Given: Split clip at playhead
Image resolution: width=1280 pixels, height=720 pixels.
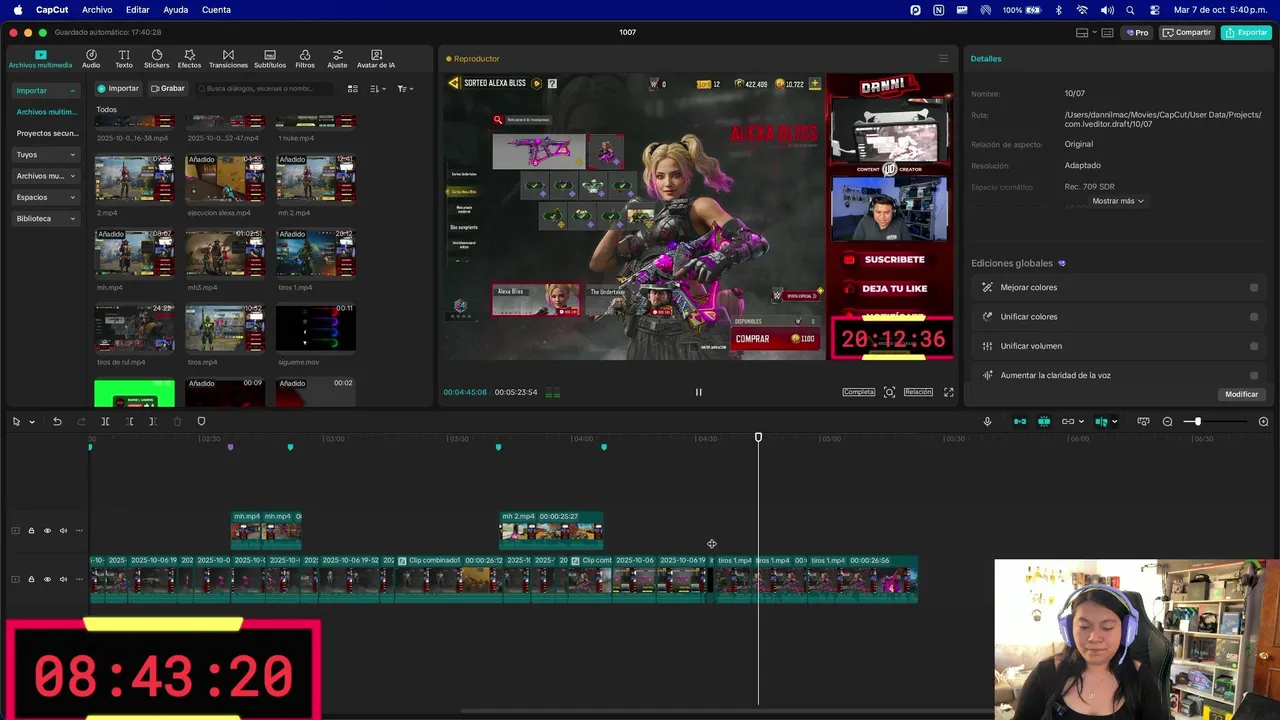Looking at the screenshot, I should point(105,422).
